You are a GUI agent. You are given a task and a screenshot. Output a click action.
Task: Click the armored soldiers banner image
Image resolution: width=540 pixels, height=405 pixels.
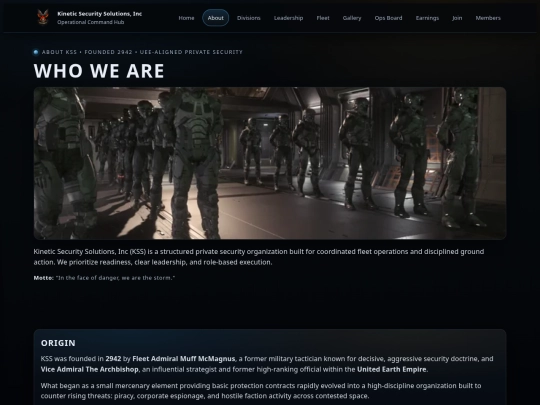270,163
